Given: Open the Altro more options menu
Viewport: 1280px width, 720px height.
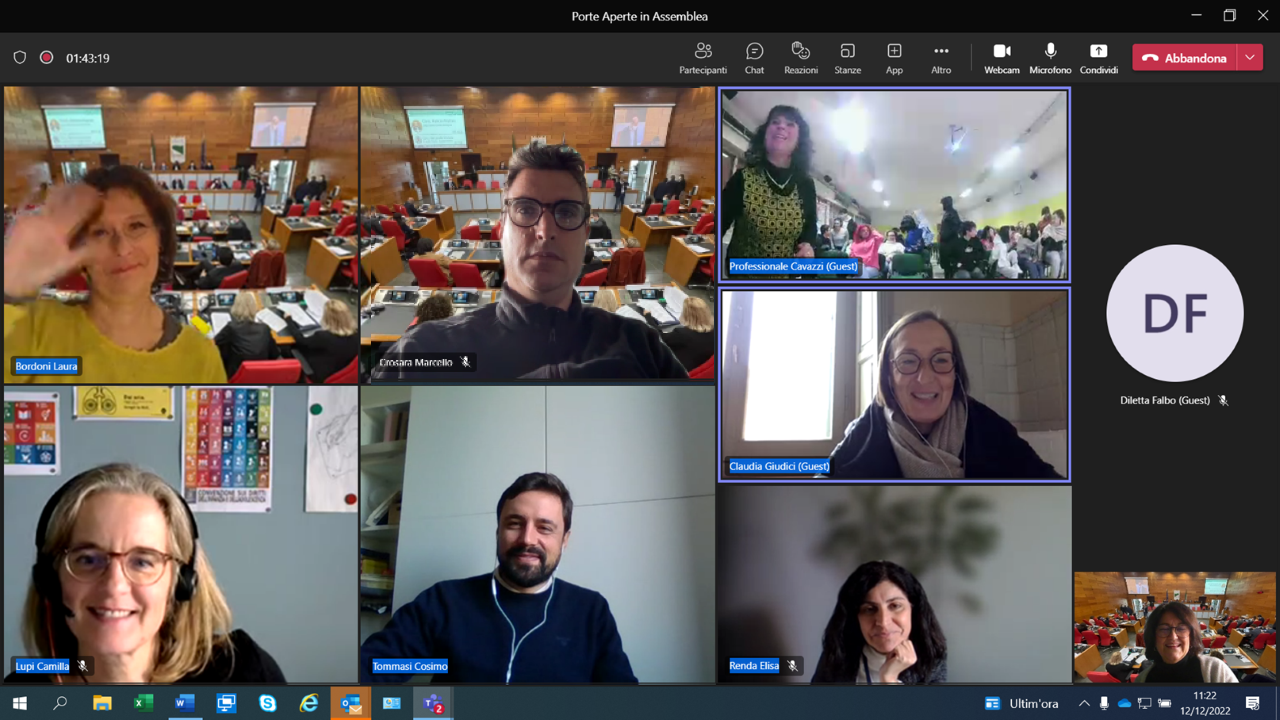Looking at the screenshot, I should point(941,58).
